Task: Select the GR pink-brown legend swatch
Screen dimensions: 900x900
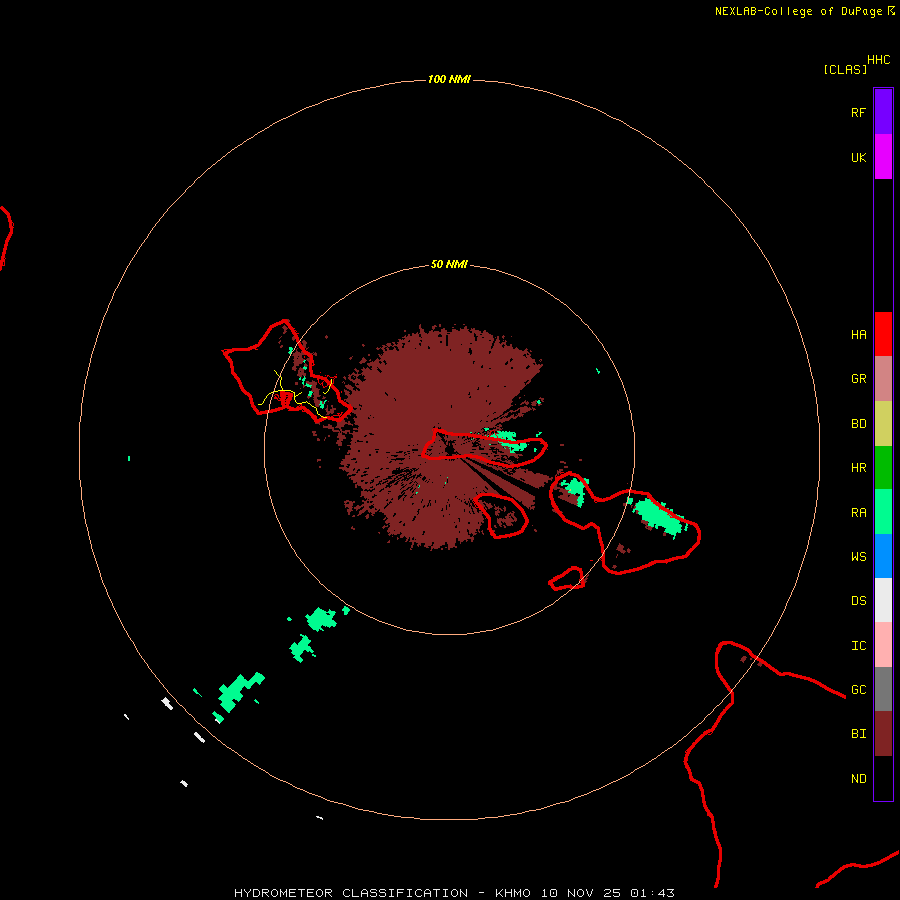Action: (x=883, y=379)
